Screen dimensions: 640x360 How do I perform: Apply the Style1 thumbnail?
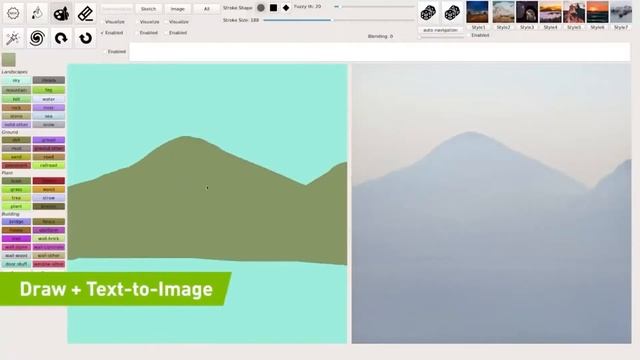pos(477,12)
